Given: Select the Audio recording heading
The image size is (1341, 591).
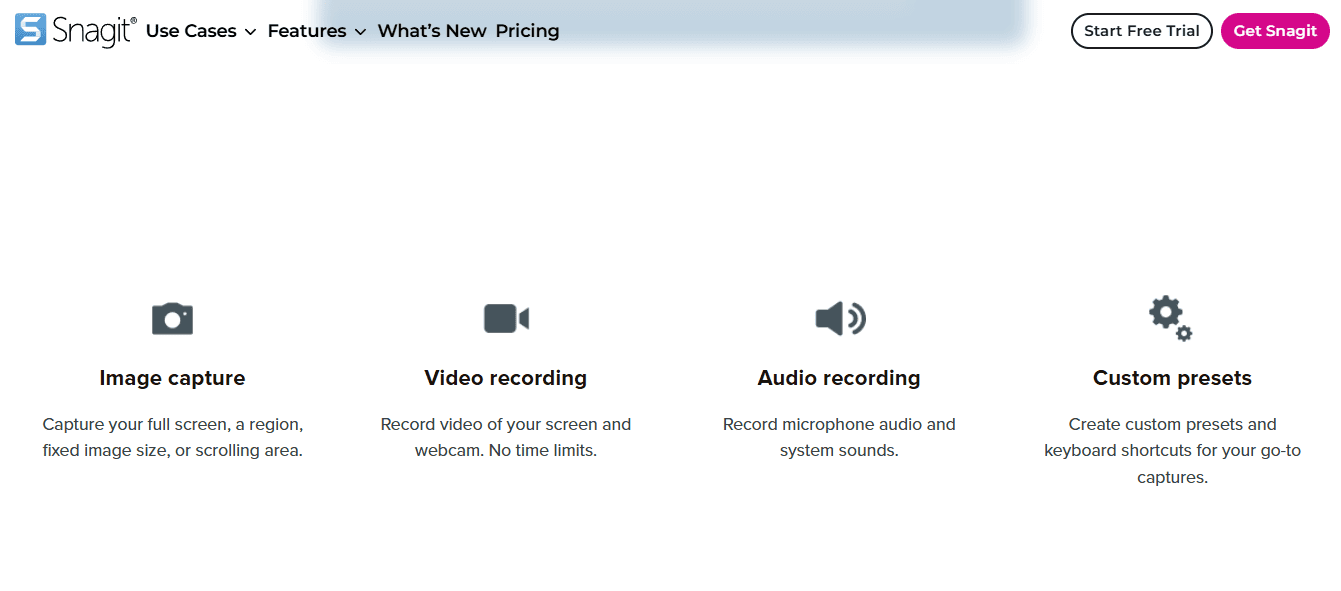Looking at the screenshot, I should [x=839, y=378].
